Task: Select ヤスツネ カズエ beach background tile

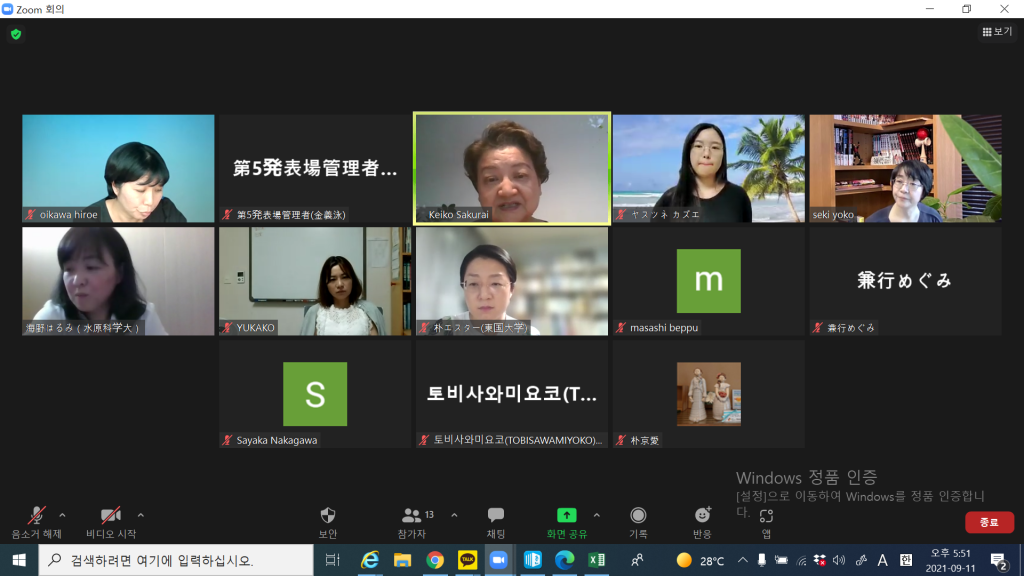Action: click(709, 168)
